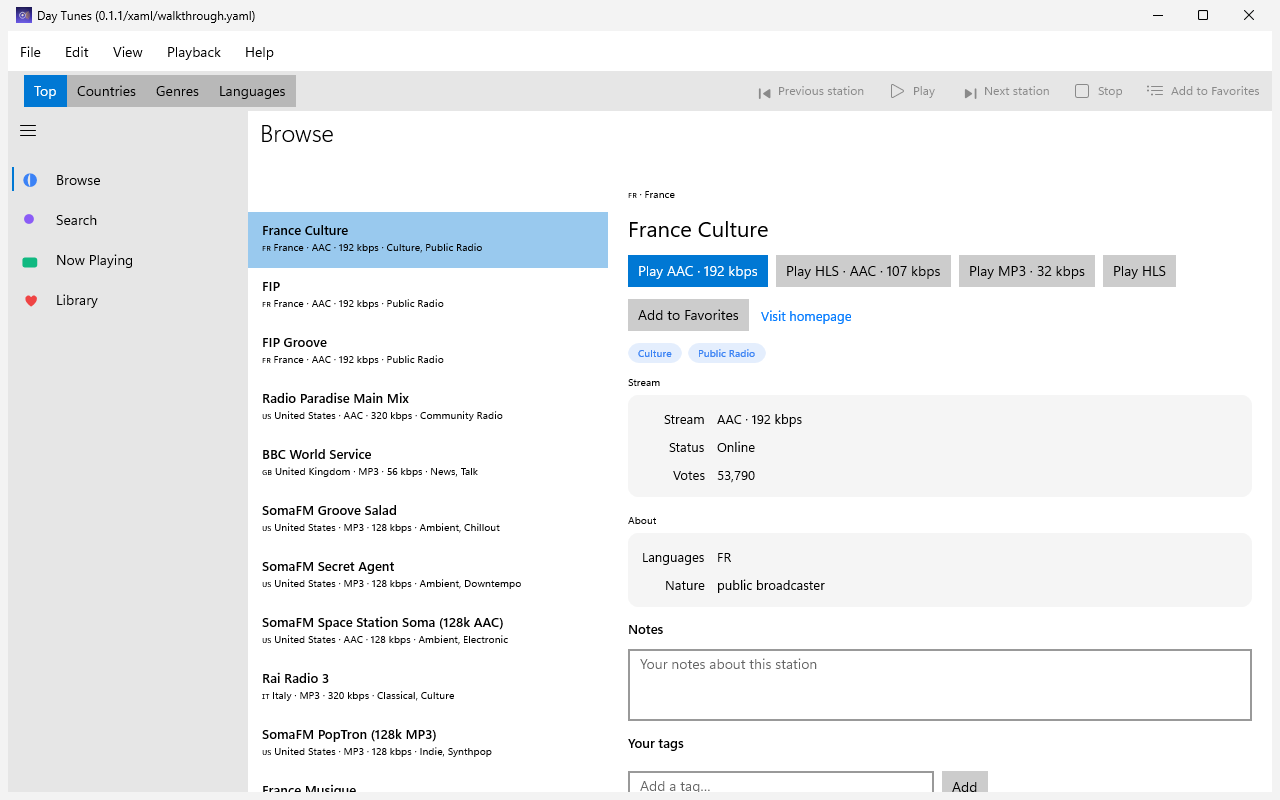
Task: Click the toolbar Stop label
Action: 1110,91
